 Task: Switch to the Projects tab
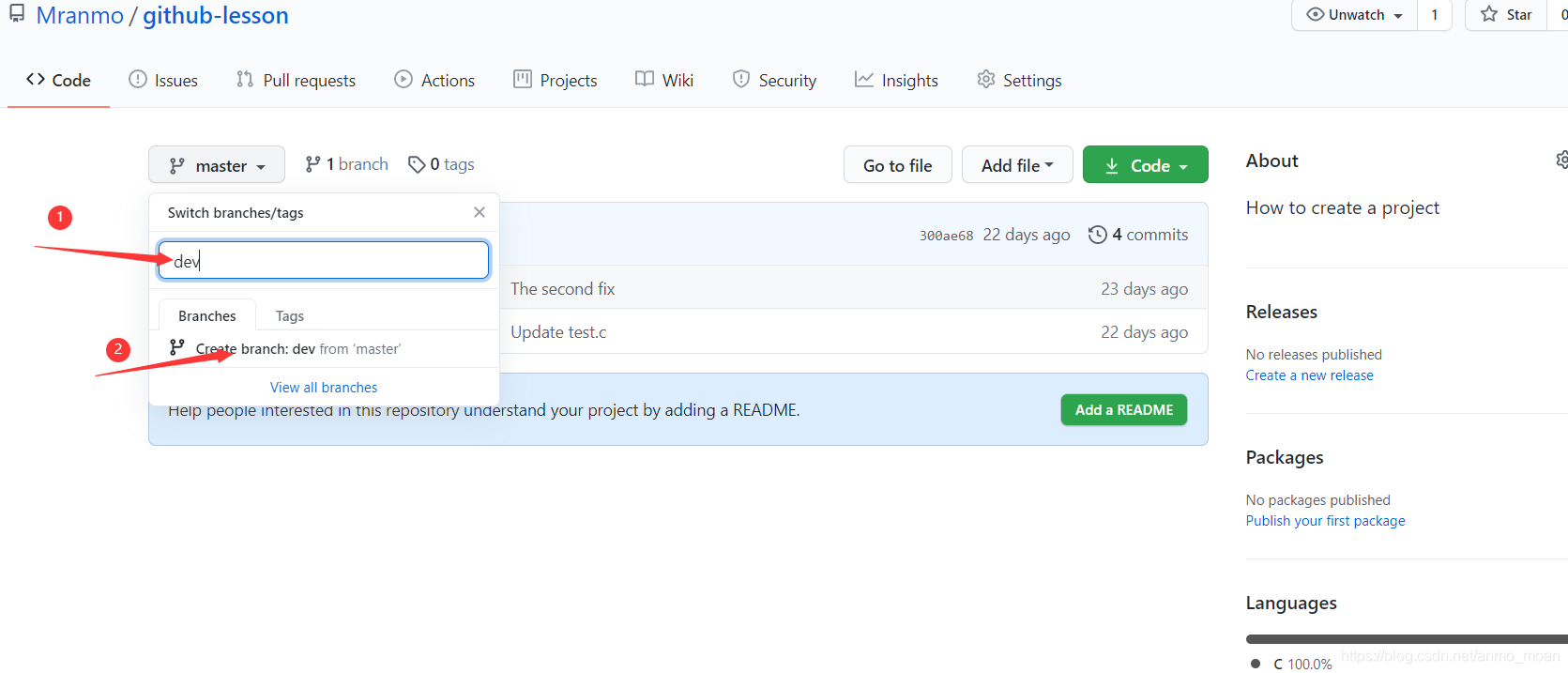(x=556, y=81)
